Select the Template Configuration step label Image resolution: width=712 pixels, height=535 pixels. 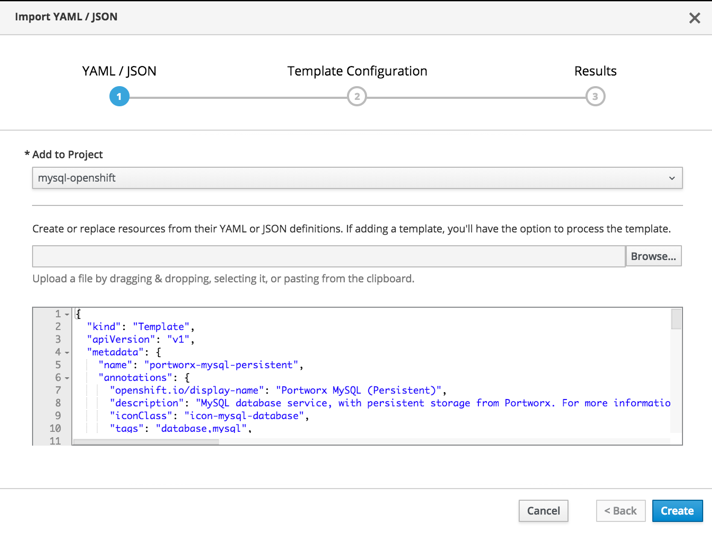357,71
